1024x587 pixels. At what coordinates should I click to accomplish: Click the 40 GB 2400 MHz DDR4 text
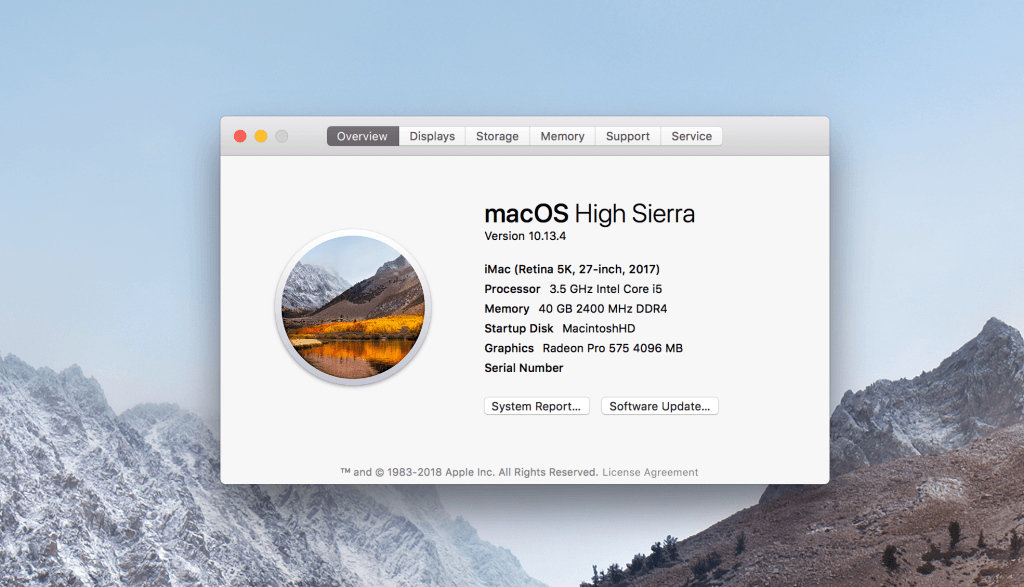click(603, 309)
